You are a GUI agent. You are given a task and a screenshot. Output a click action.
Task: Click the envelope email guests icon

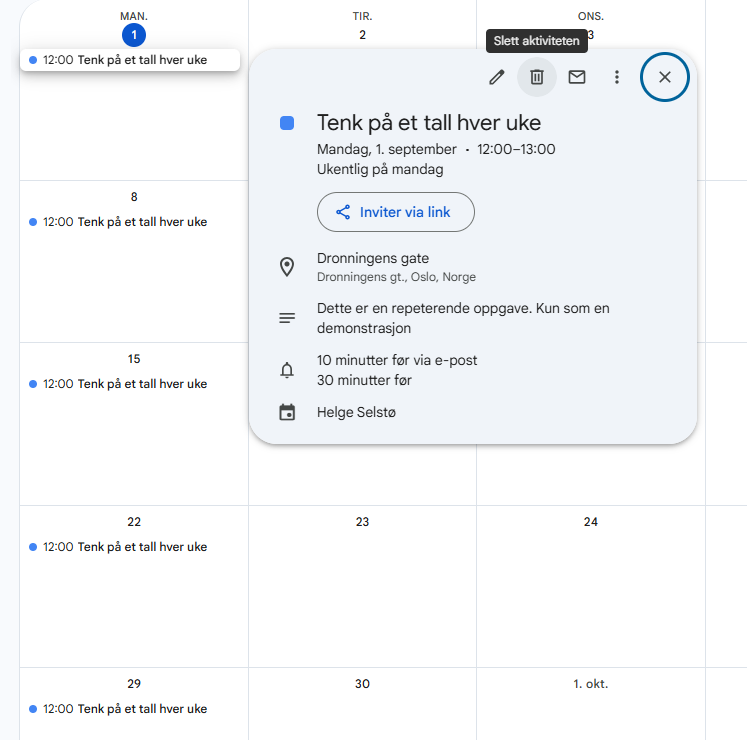pos(577,77)
